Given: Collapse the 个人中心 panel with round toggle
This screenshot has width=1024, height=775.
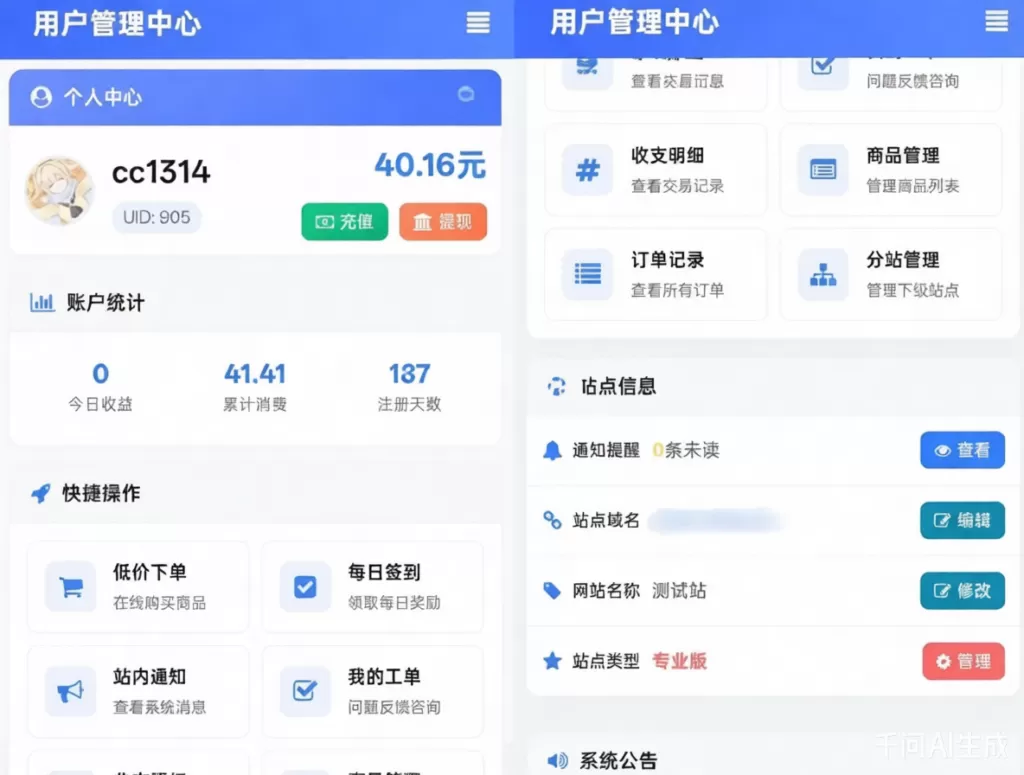Looking at the screenshot, I should [x=466, y=95].
